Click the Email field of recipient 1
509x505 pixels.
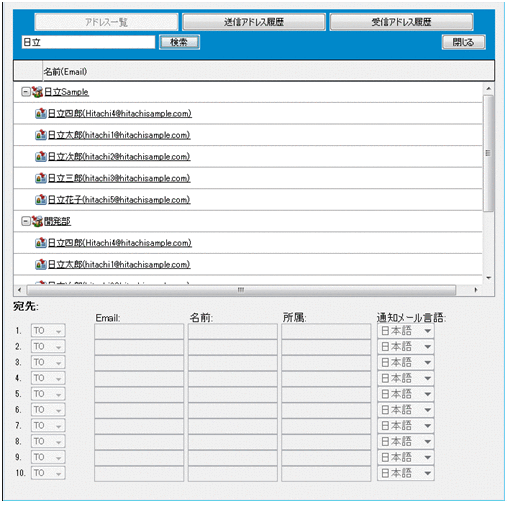tap(139, 331)
